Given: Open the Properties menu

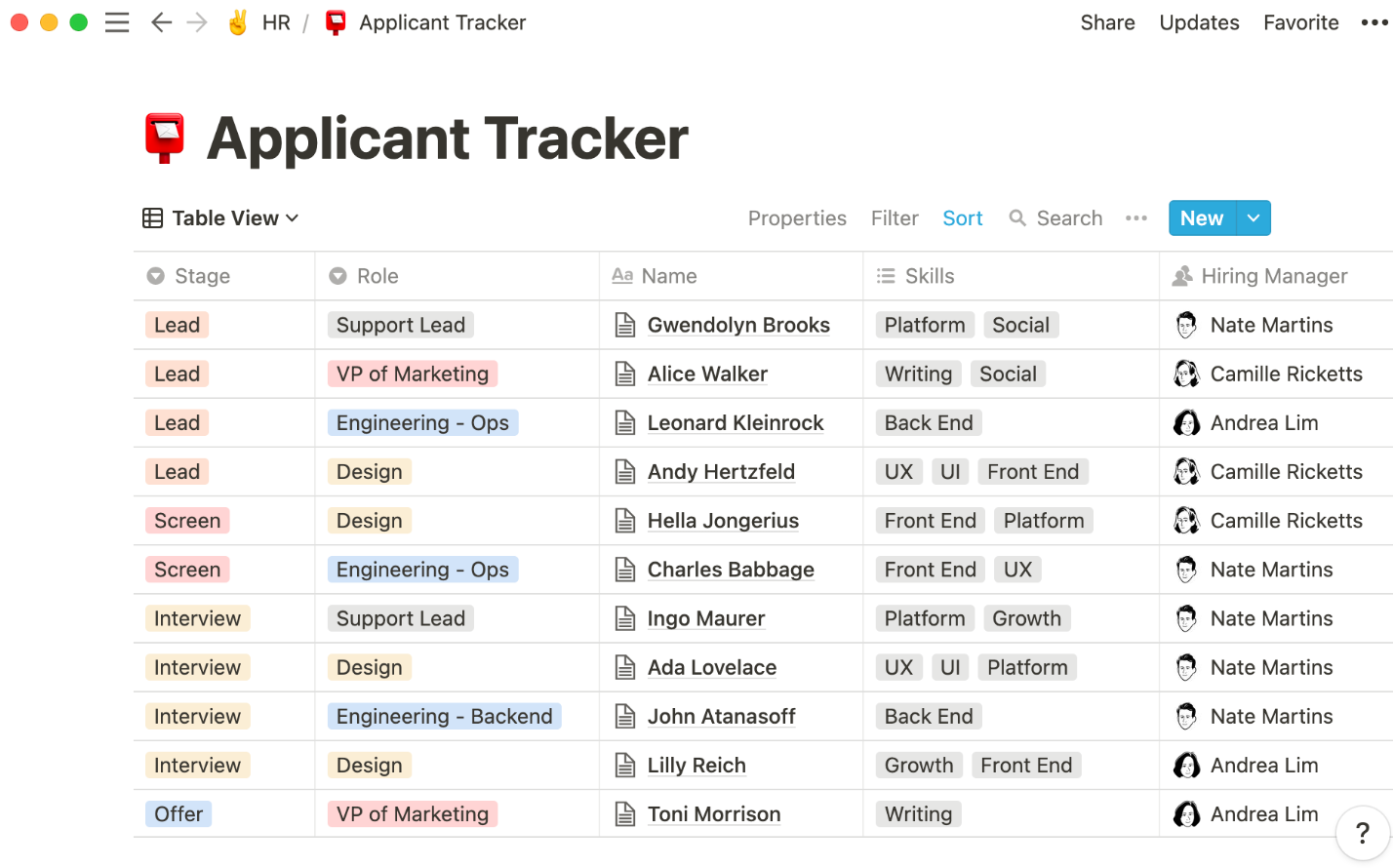Looking at the screenshot, I should pos(797,217).
